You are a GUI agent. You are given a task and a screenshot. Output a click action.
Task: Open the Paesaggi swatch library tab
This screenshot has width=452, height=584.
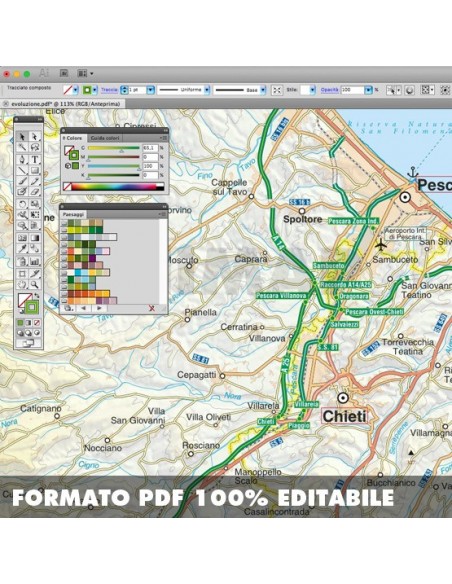point(73,215)
